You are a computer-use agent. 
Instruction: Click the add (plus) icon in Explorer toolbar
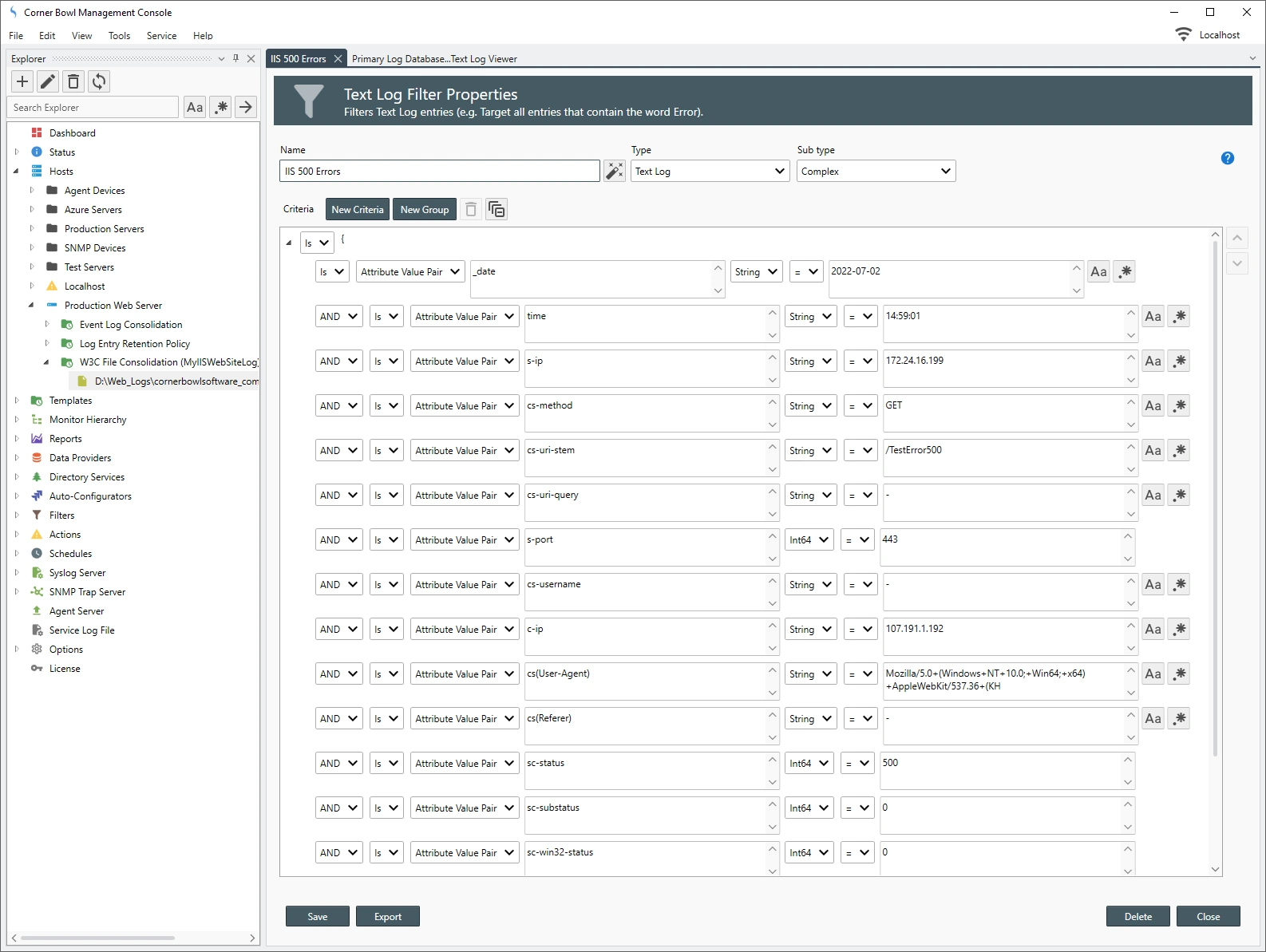point(22,81)
